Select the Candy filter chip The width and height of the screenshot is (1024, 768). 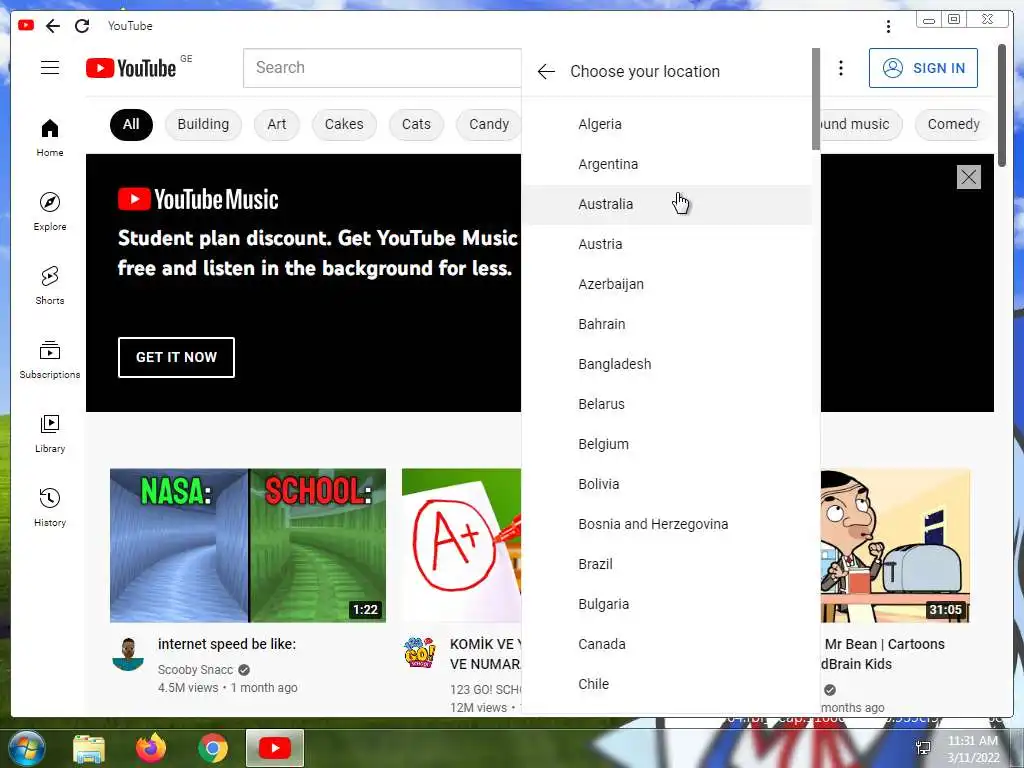[x=488, y=124]
